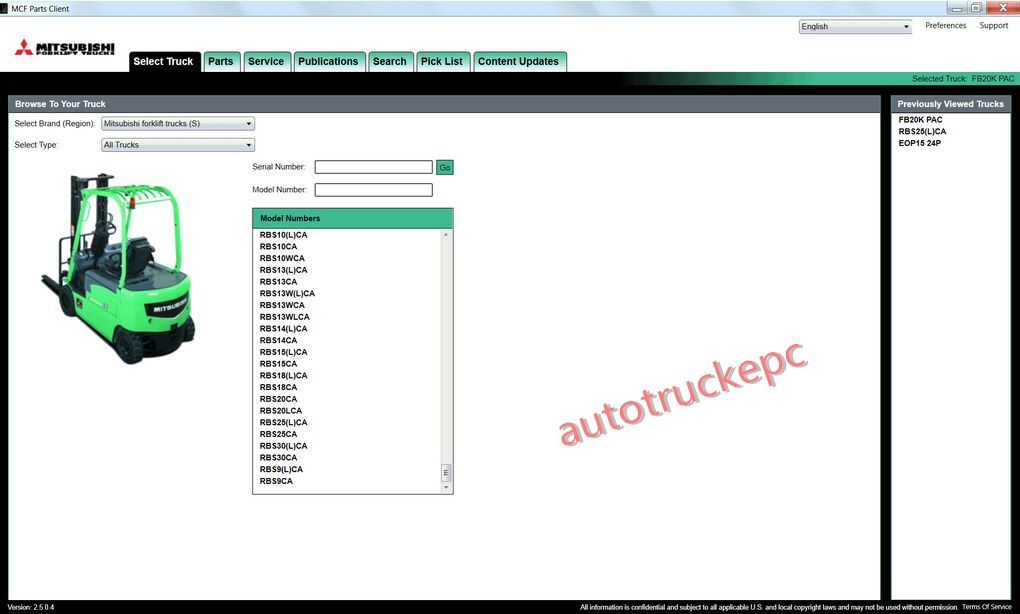The image size is (1020, 614).
Task: Open the Support link
Action: click(993, 25)
